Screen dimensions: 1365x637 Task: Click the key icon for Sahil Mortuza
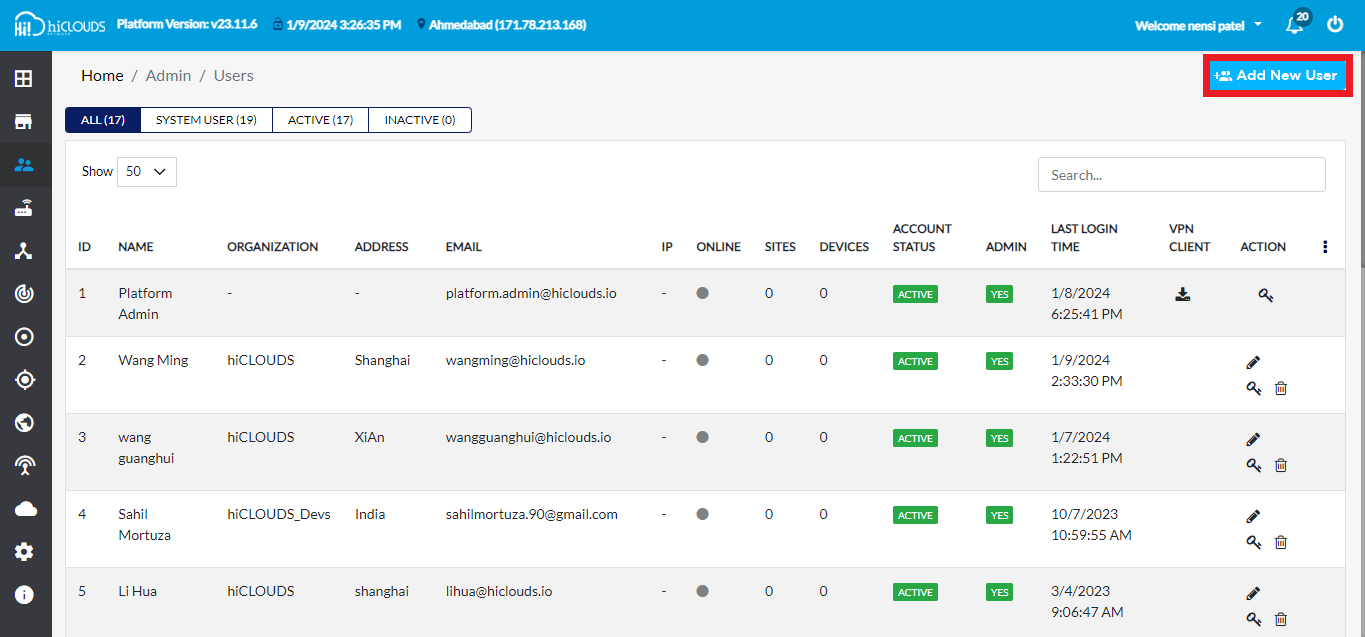1253,542
